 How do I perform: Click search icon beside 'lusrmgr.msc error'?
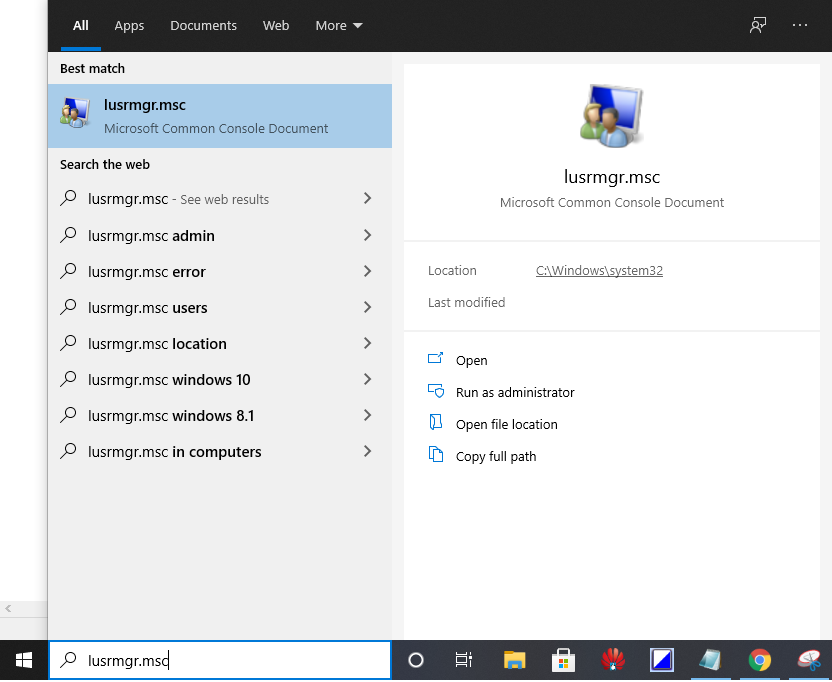coord(68,271)
